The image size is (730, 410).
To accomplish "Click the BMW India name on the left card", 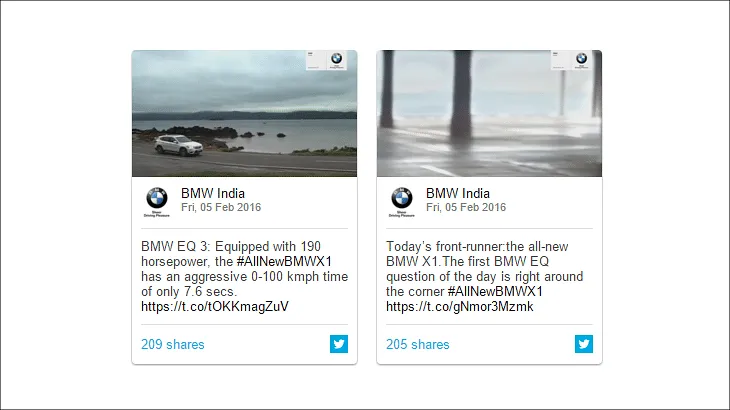I will tap(213, 193).
